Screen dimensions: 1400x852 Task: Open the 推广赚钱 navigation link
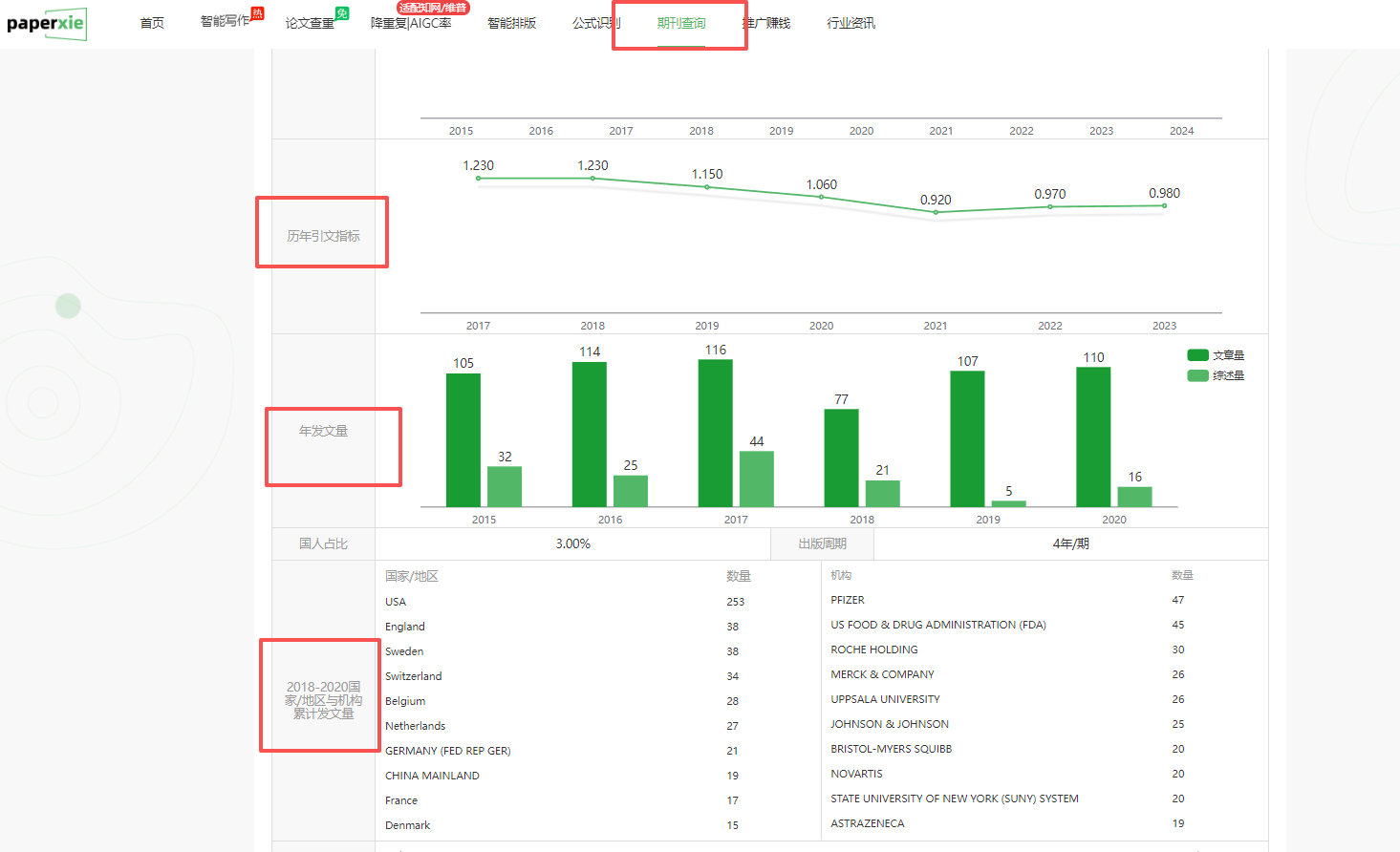coord(766,23)
